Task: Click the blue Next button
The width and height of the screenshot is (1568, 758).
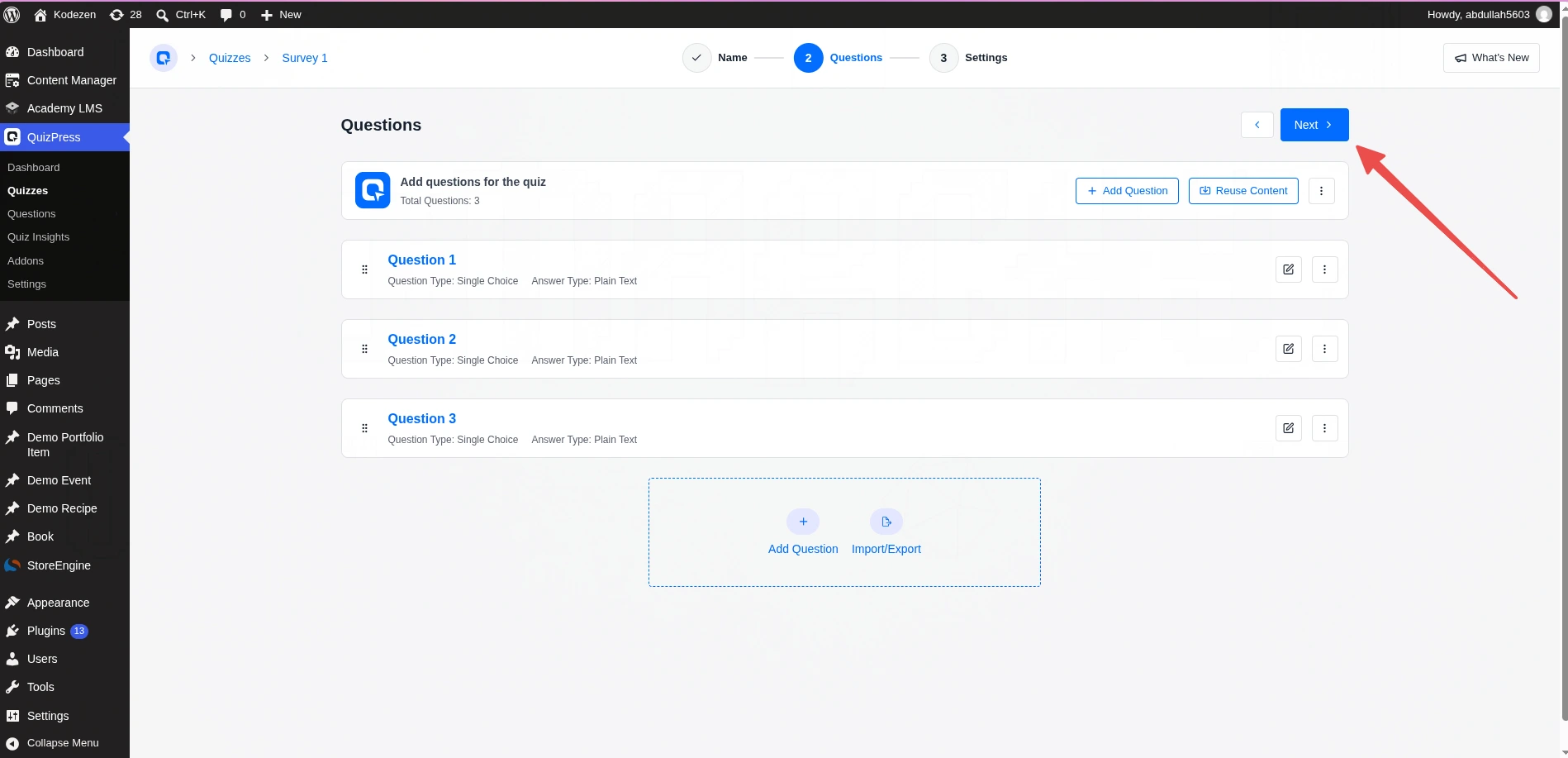Action: pyautogui.click(x=1314, y=125)
